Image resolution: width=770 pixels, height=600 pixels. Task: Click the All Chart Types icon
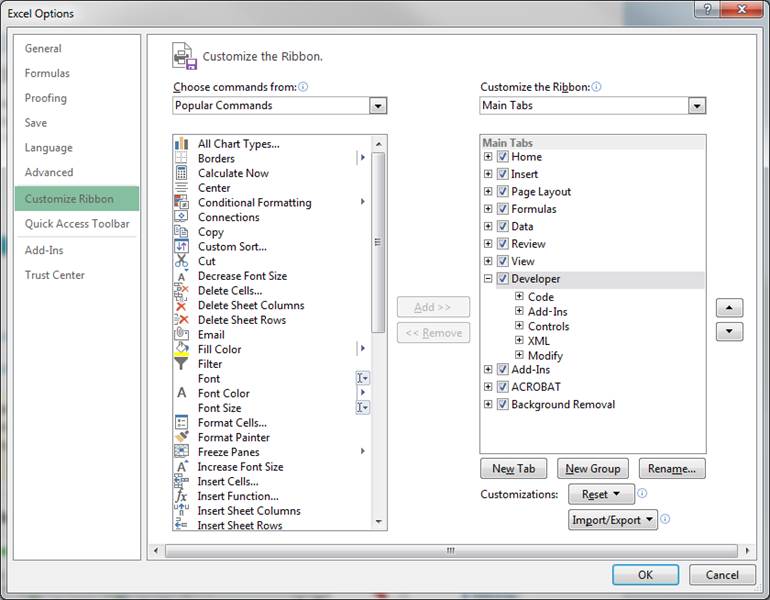click(181, 144)
